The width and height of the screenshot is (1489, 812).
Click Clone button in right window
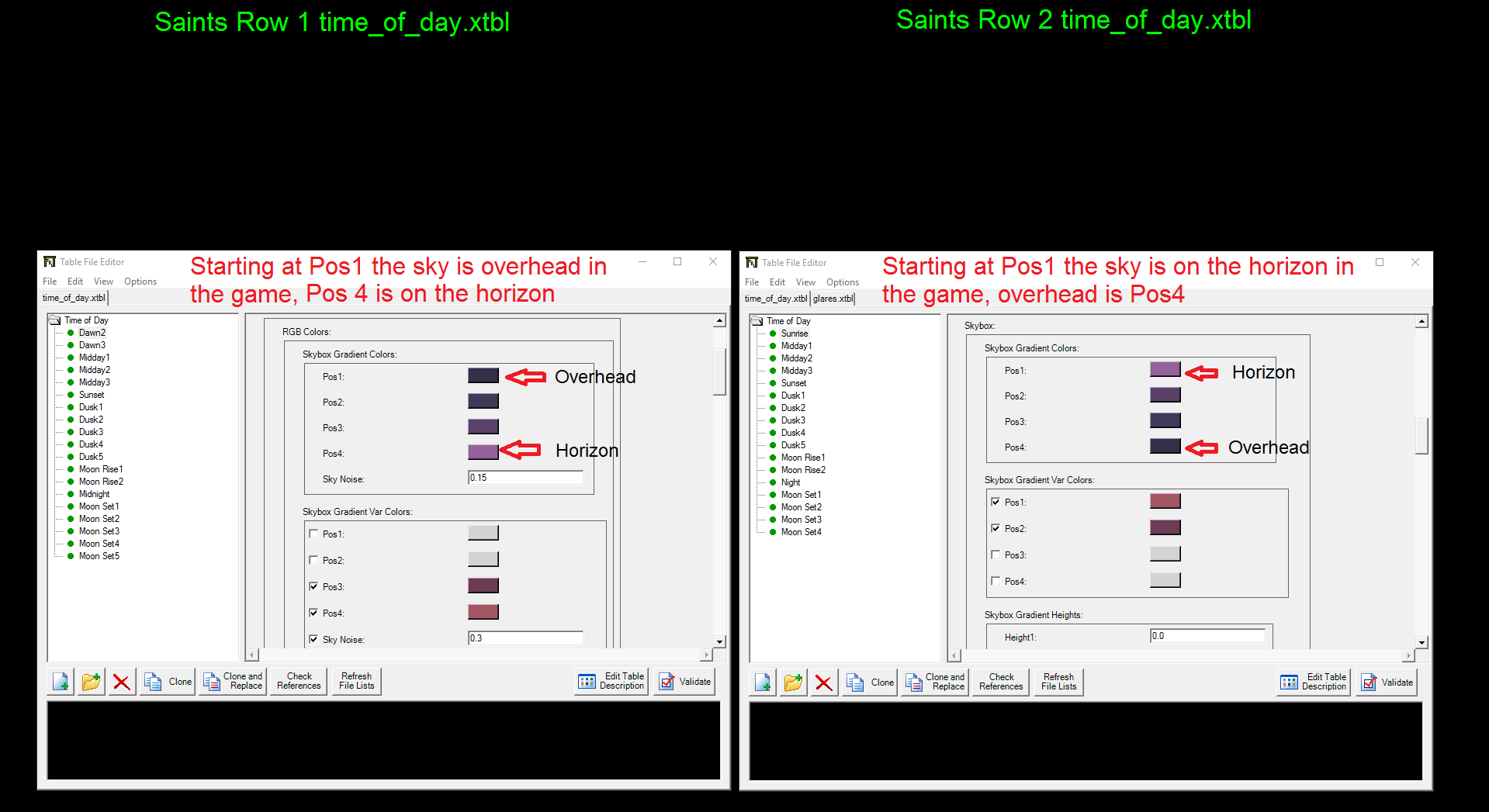(x=870, y=682)
